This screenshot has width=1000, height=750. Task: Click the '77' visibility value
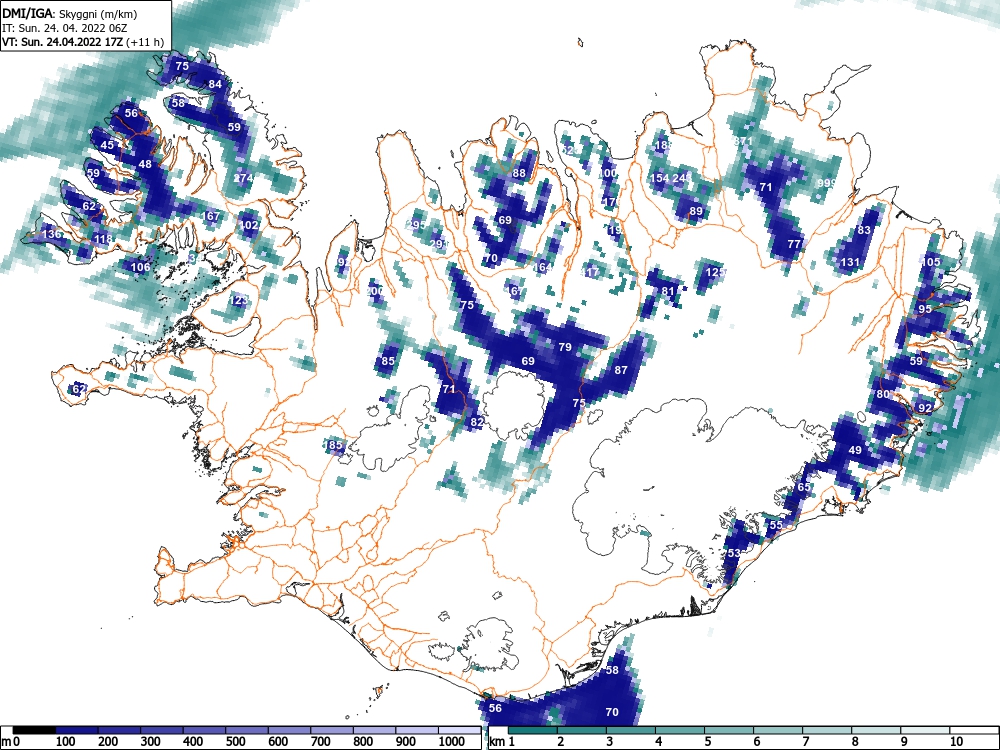794,244
